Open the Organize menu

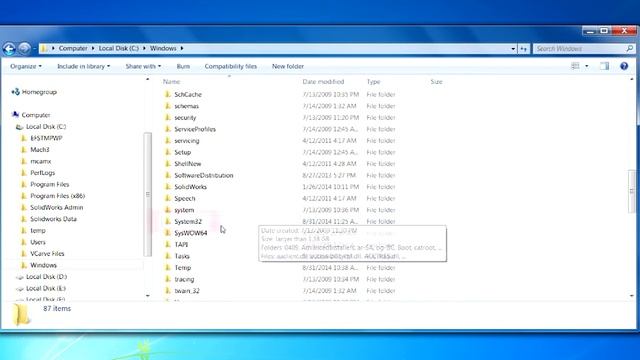(x=26, y=66)
